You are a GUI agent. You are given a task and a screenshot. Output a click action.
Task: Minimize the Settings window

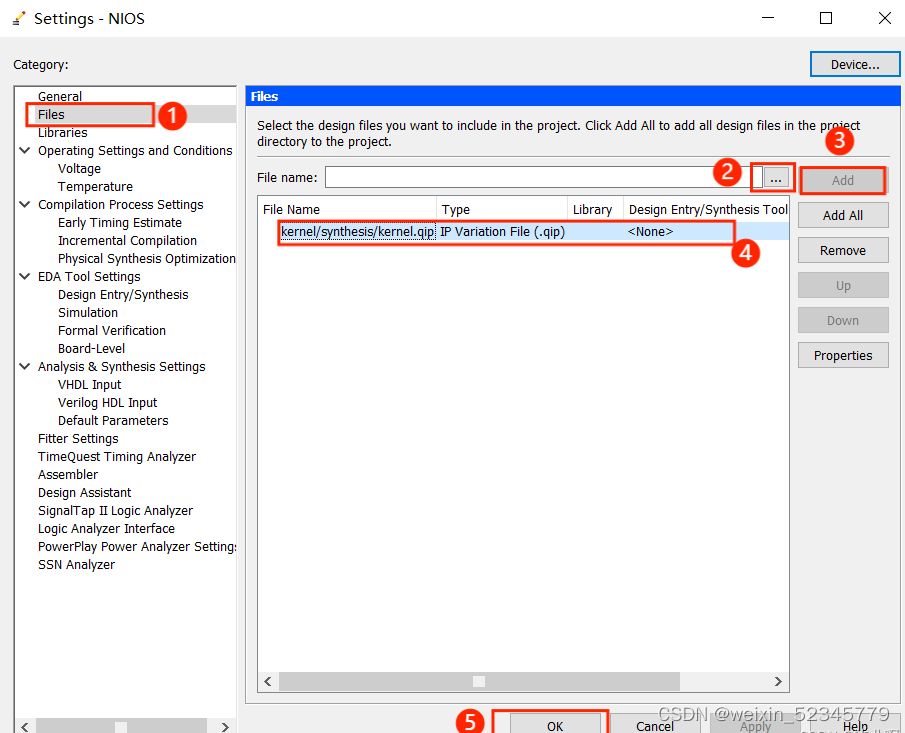768,18
